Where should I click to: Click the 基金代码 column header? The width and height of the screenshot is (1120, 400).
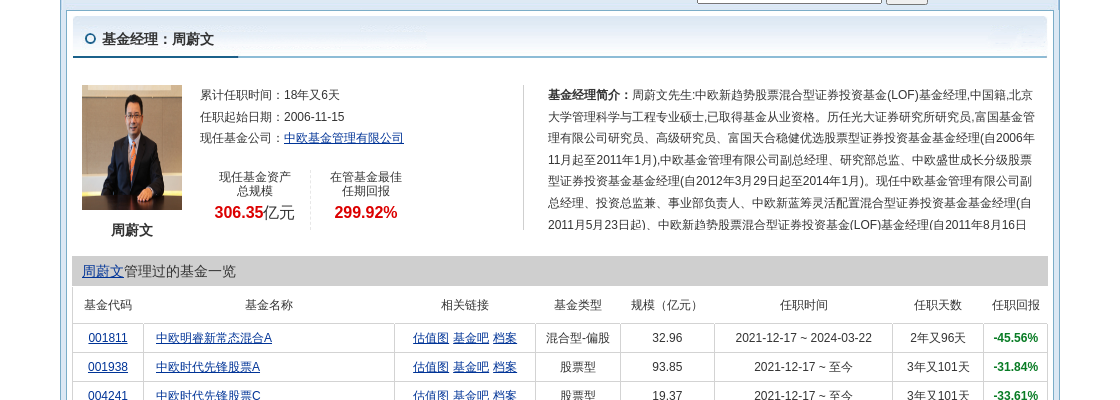point(108,305)
